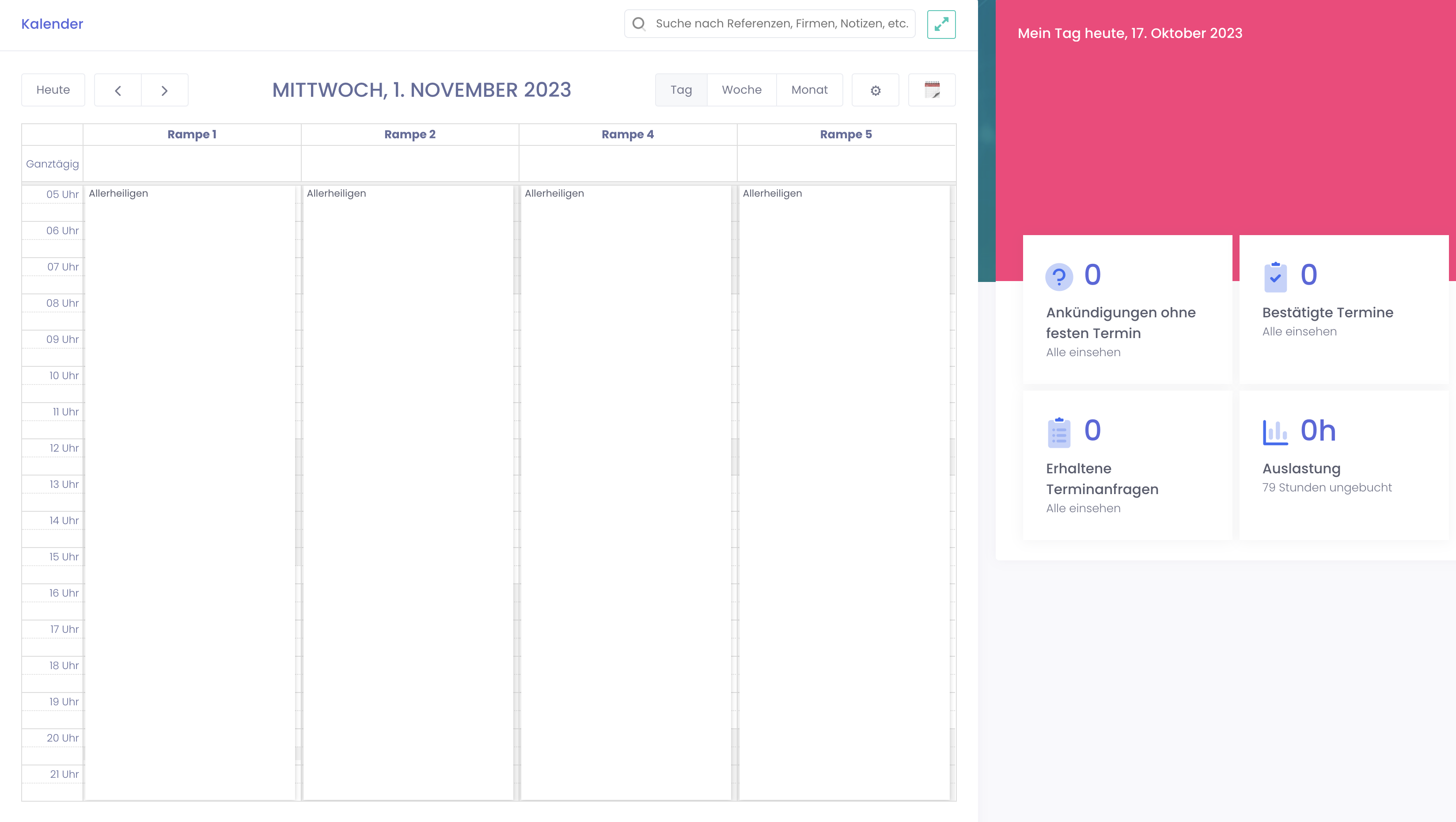This screenshot has height=822, width=1456.
Task: Focus the Referenzen search field
Action: point(782,24)
